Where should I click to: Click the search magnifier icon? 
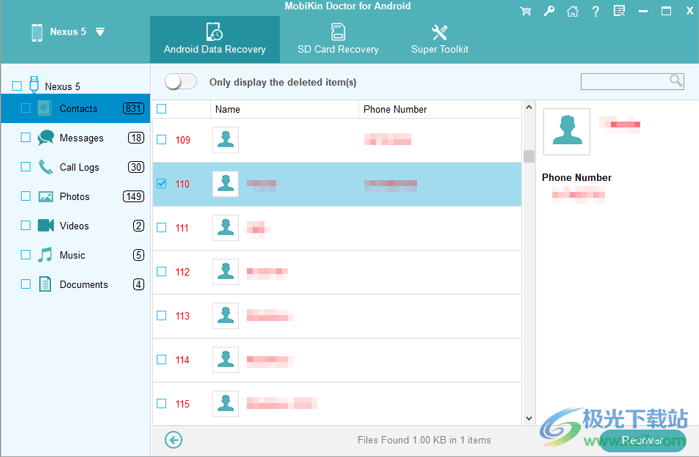pyautogui.click(x=676, y=80)
